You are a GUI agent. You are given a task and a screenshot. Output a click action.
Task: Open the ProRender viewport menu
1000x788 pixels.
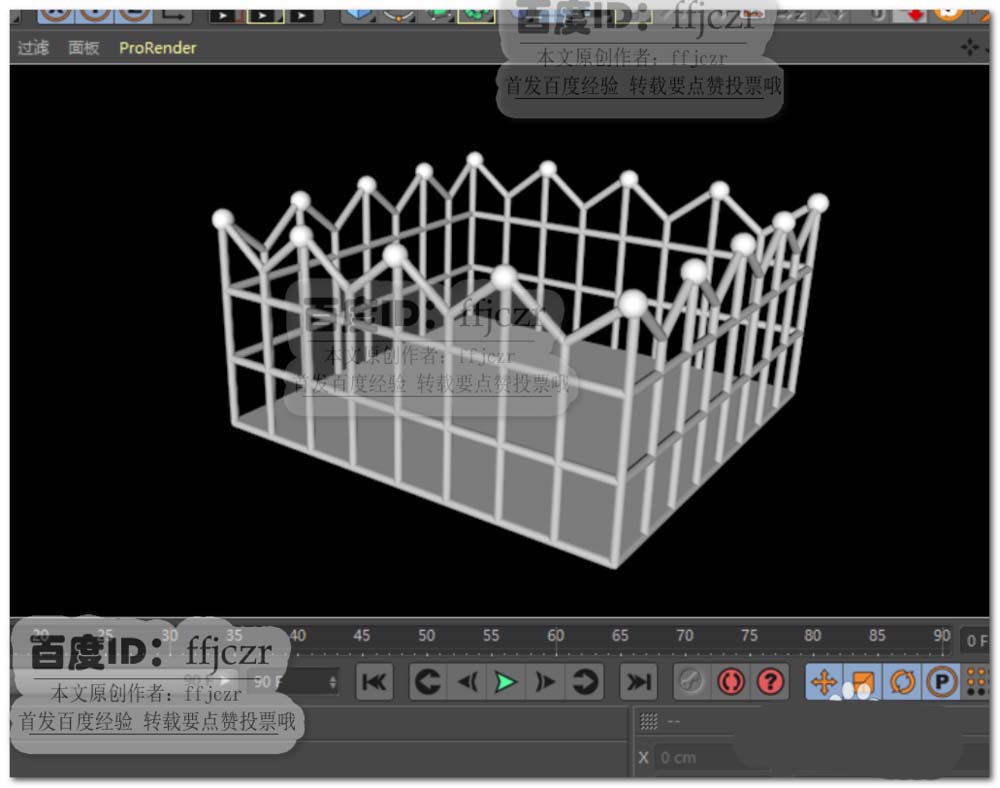[x=158, y=48]
